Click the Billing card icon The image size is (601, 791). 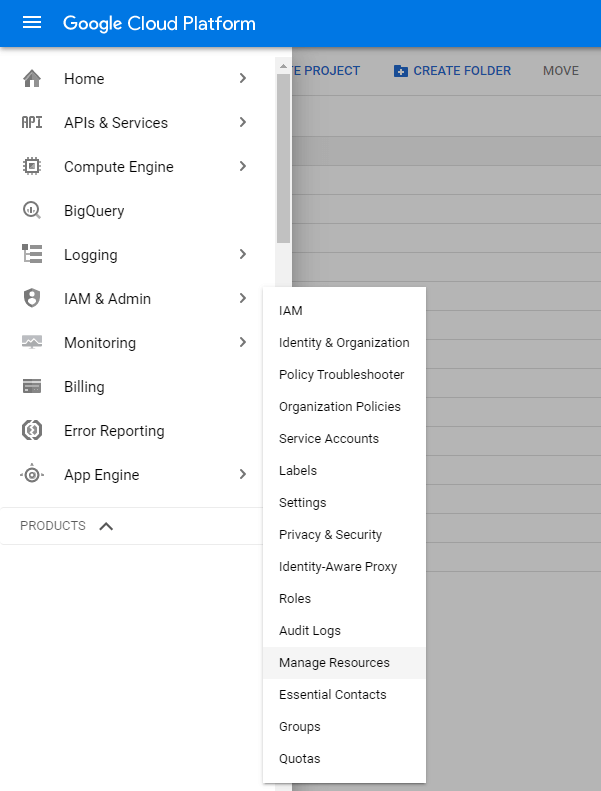32,387
